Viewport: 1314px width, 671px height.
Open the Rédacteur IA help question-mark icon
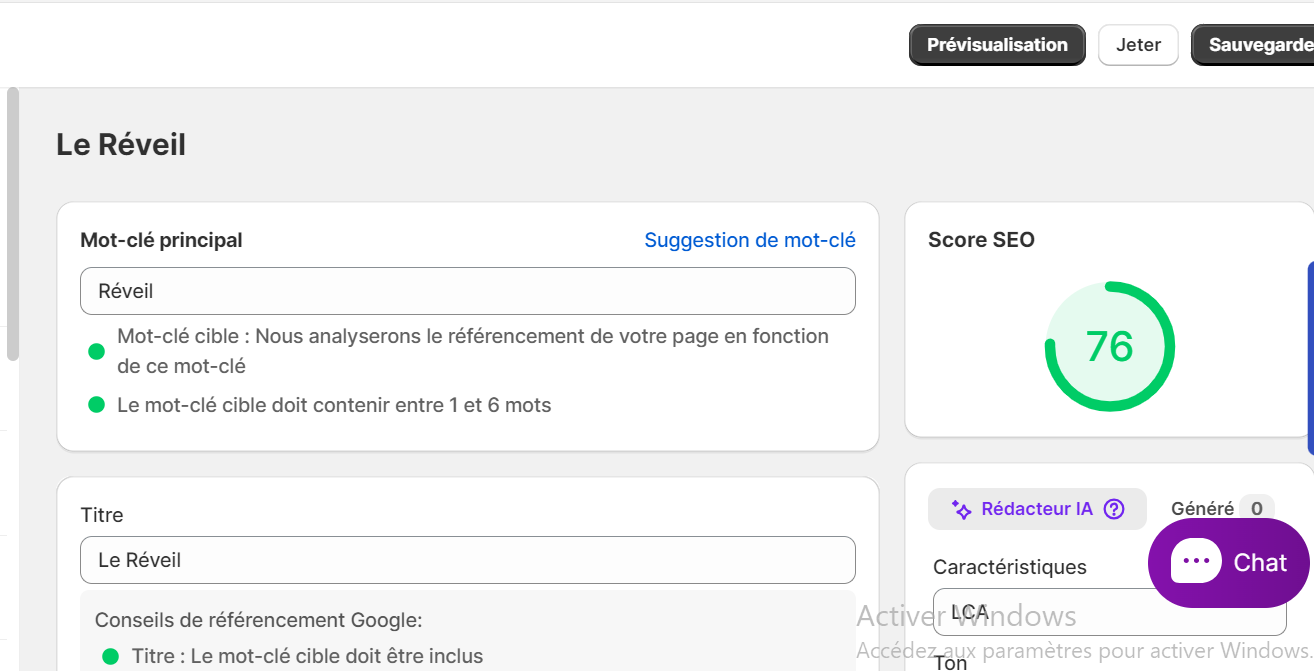pos(1114,509)
